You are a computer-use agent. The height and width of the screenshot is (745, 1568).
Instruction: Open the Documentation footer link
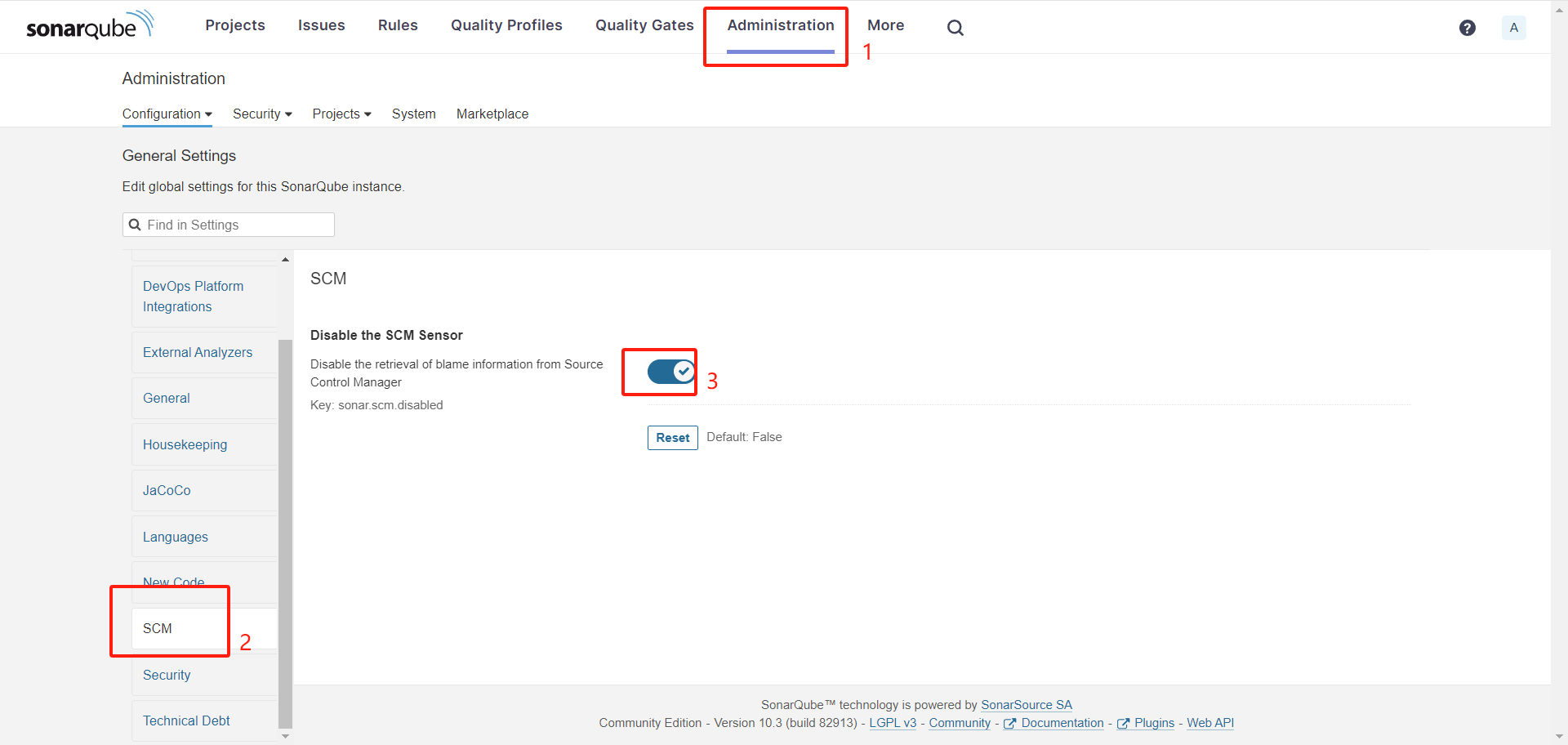[1053, 723]
